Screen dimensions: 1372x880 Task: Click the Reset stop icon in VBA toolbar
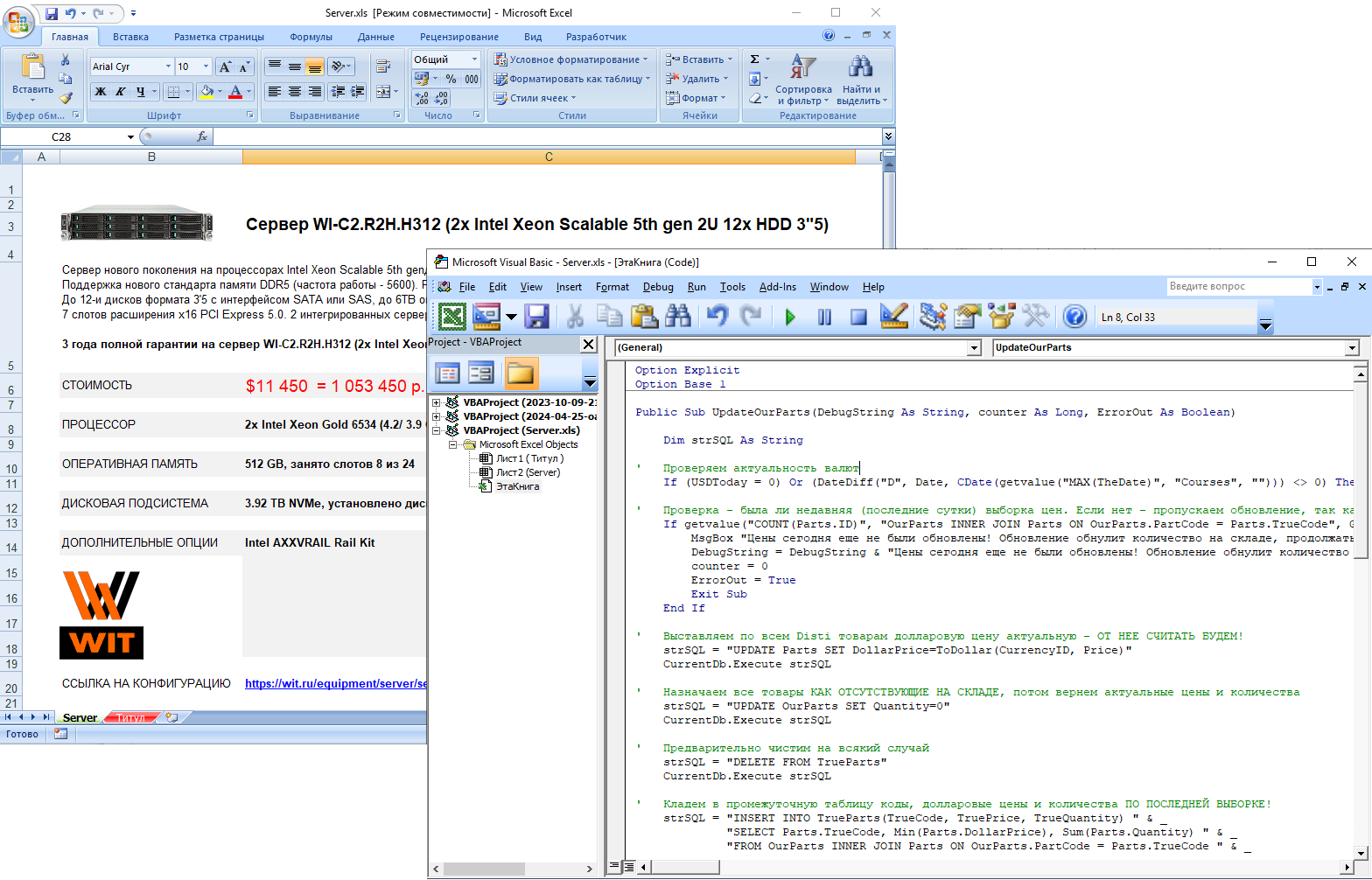858,317
